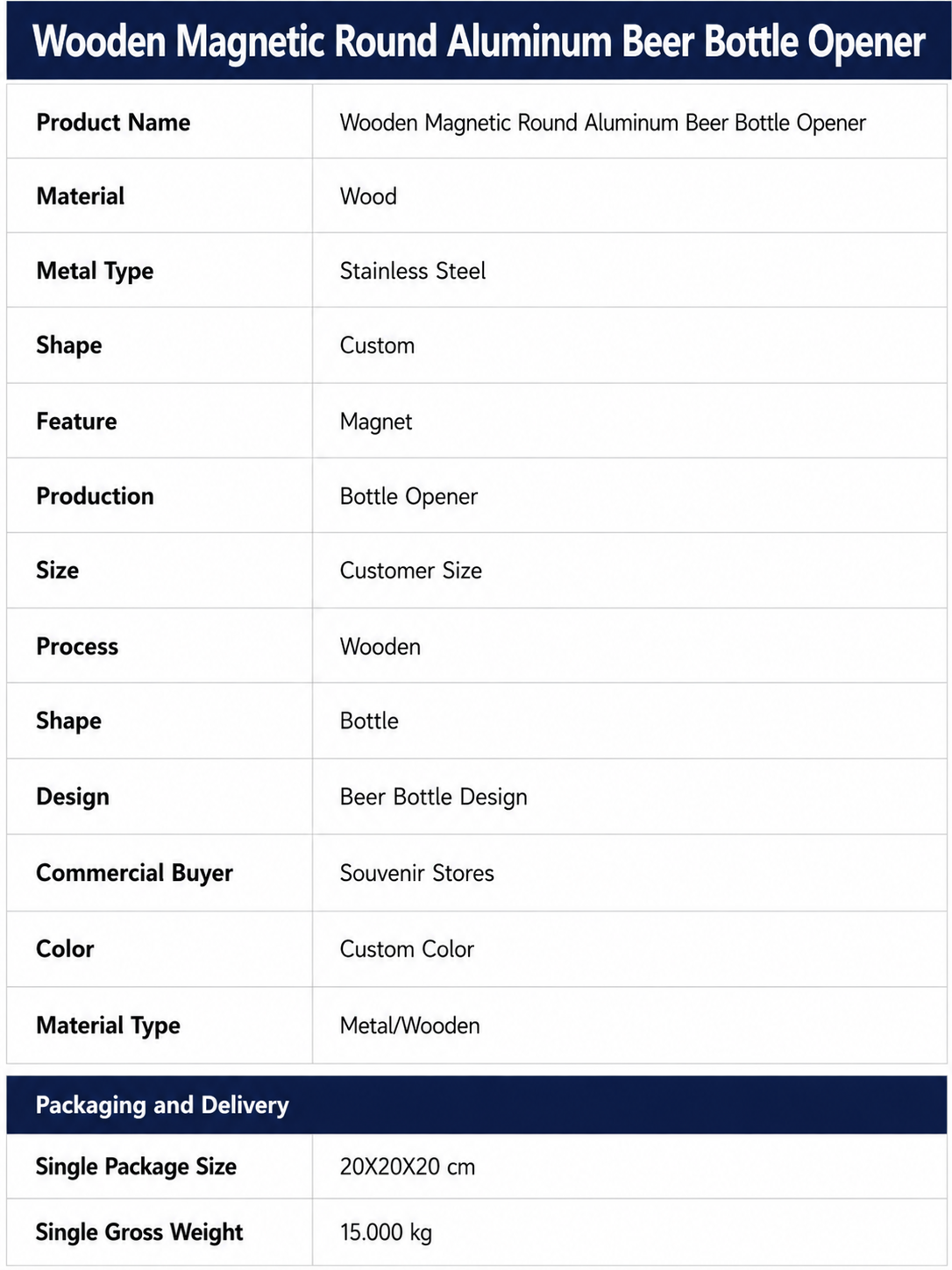The width and height of the screenshot is (952, 1270).
Task: Click the Commercial Buyer label
Action: tap(134, 873)
